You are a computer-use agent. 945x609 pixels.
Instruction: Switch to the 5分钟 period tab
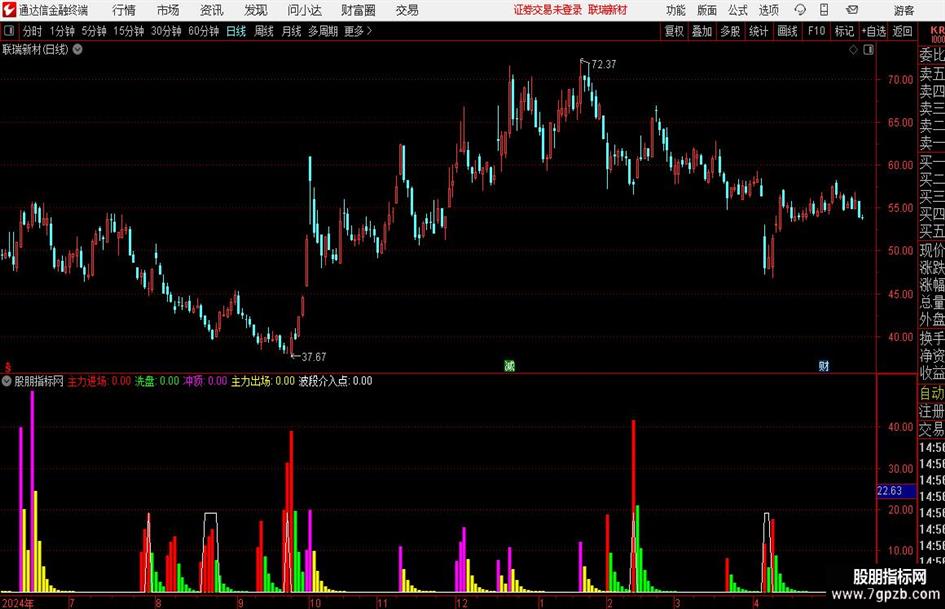(93, 31)
